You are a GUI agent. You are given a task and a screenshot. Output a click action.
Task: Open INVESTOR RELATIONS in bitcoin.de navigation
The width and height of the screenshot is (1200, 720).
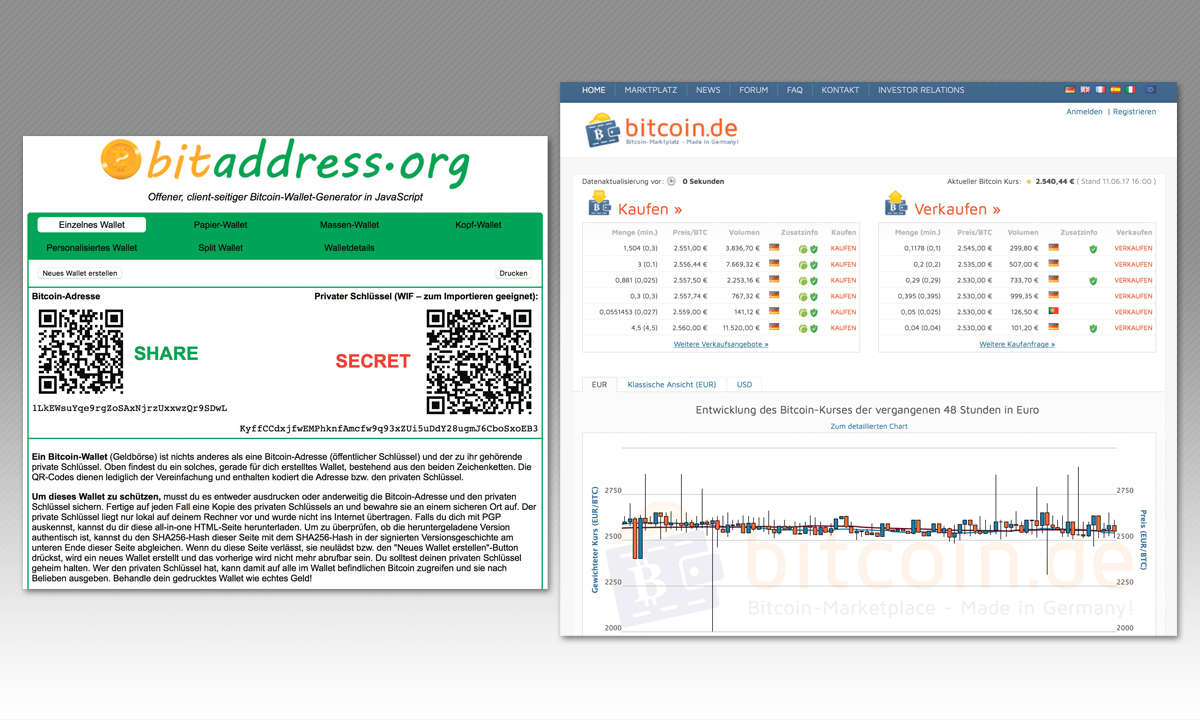pos(921,90)
